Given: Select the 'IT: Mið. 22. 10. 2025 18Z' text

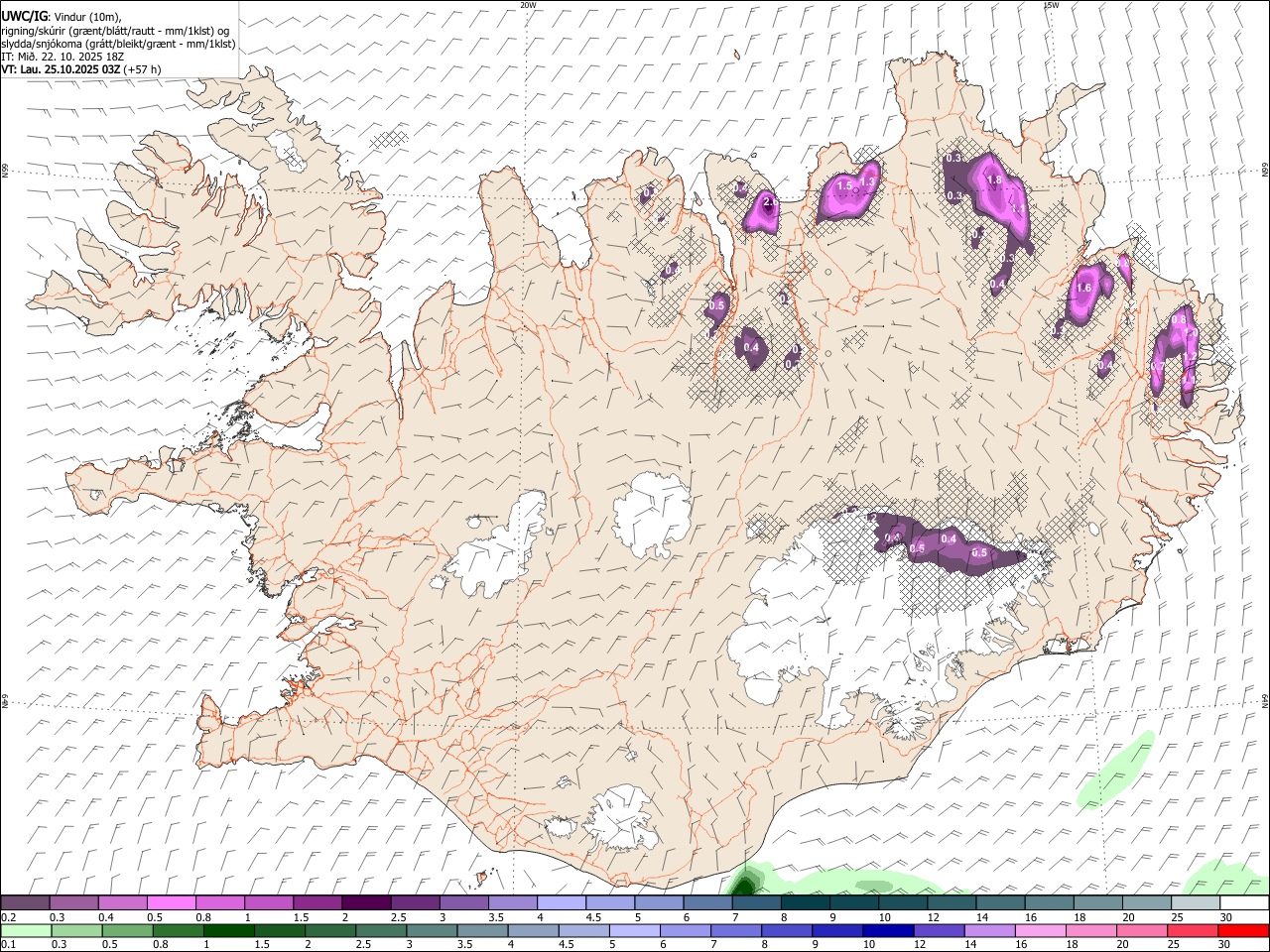Looking at the screenshot, I should [x=62, y=57].
